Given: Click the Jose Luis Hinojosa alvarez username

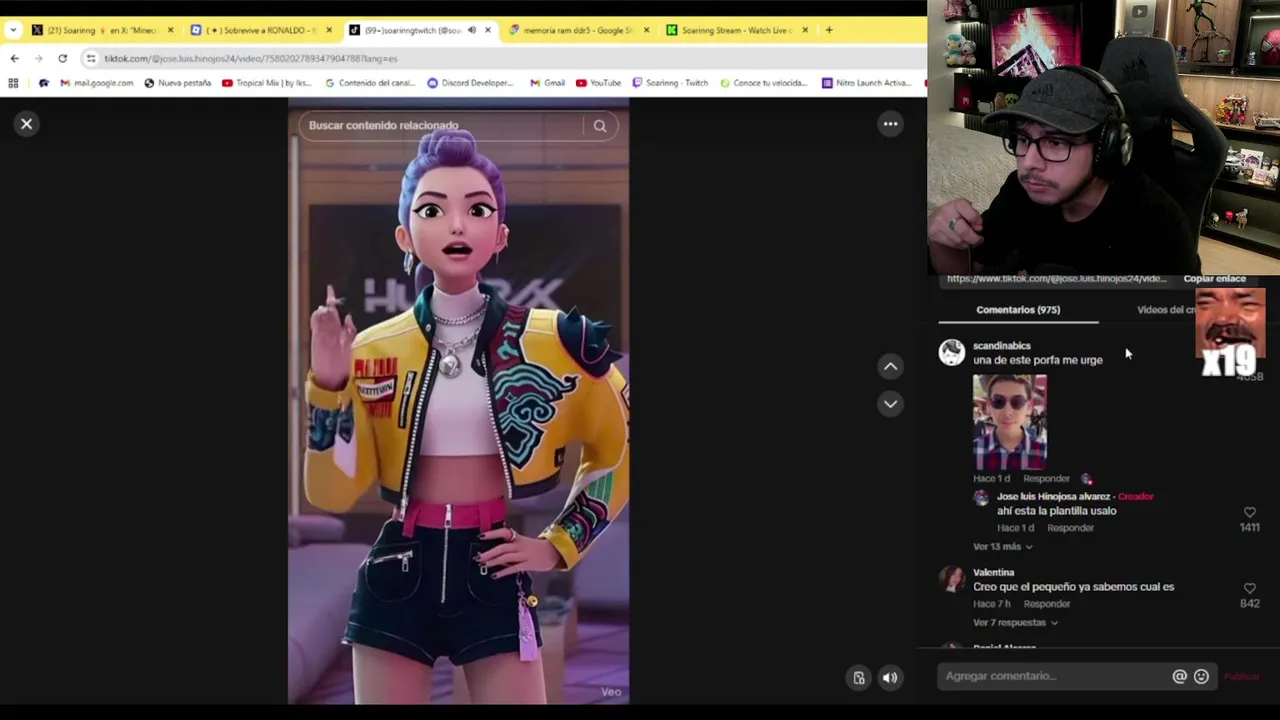Looking at the screenshot, I should 1053,497.
